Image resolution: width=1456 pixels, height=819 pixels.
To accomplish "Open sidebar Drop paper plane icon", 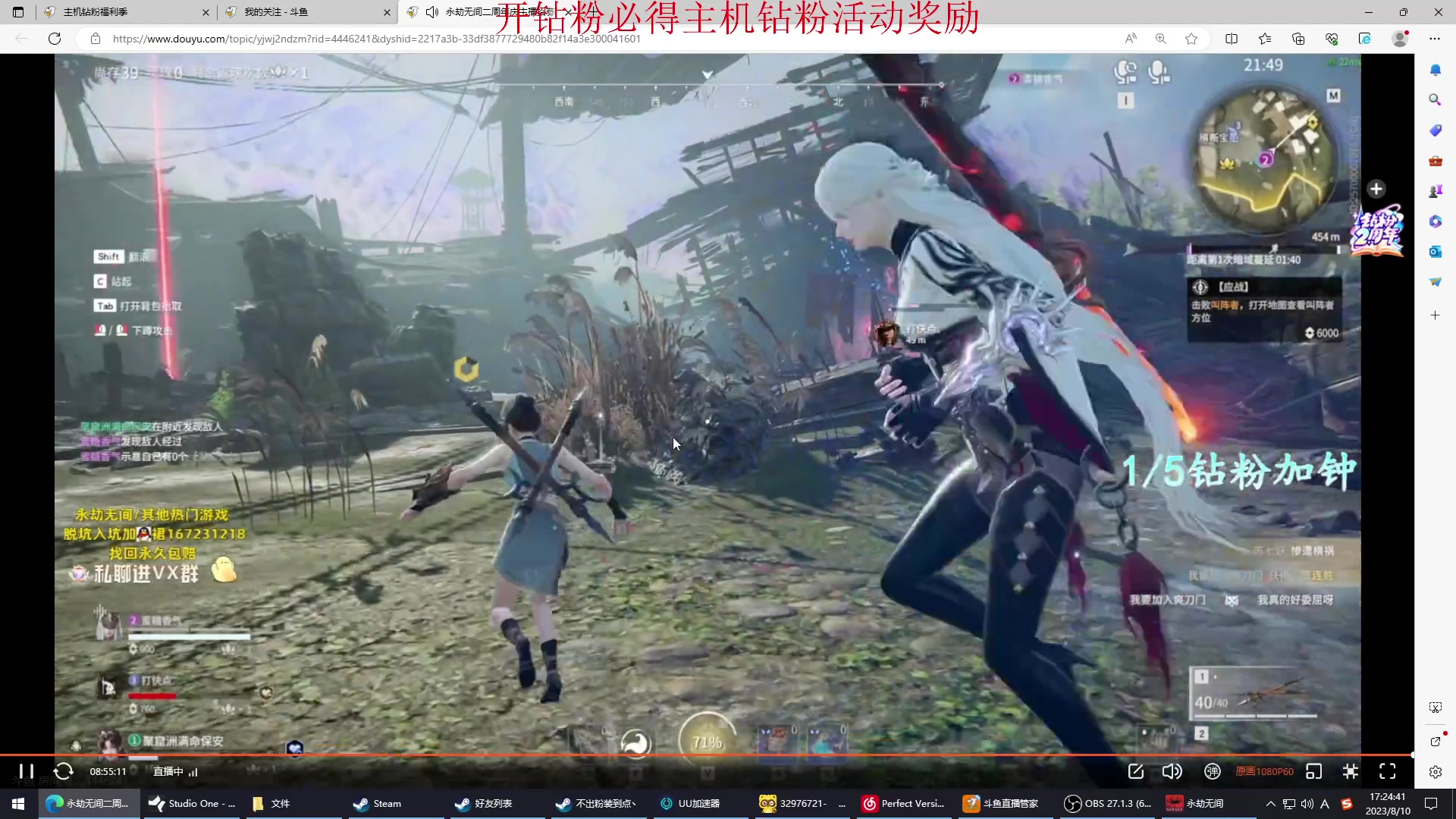I will [1436, 282].
